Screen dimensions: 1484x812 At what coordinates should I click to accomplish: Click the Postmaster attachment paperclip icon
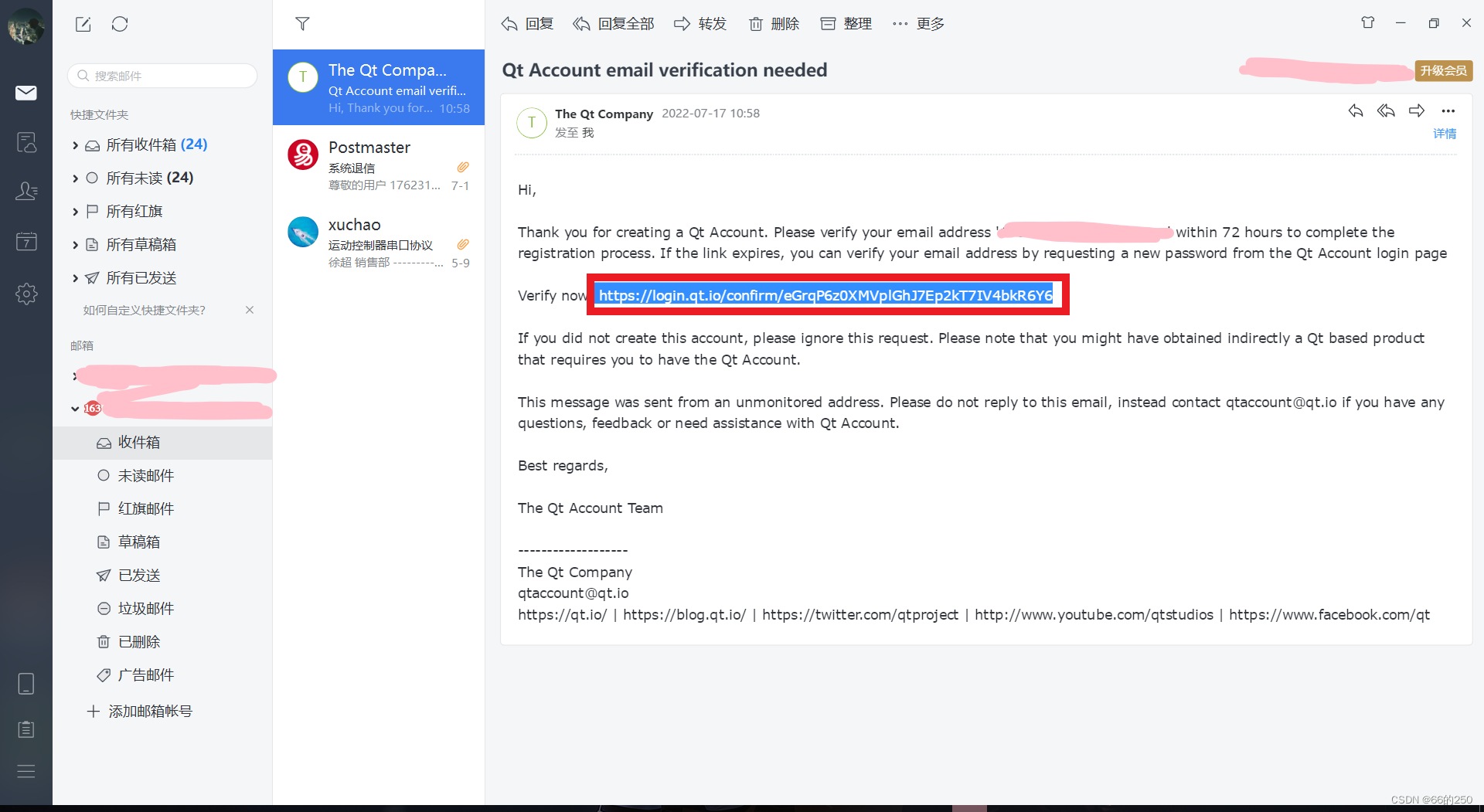tap(462, 167)
